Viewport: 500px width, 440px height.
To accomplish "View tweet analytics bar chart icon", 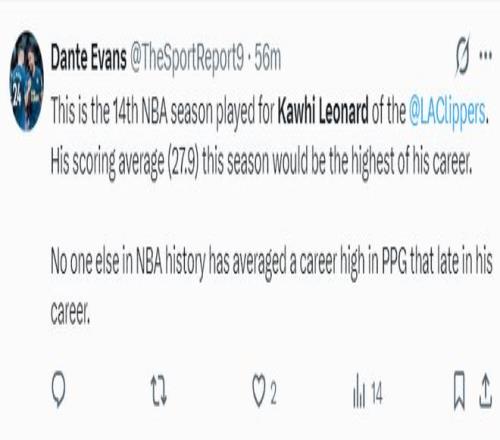I will click(359, 390).
